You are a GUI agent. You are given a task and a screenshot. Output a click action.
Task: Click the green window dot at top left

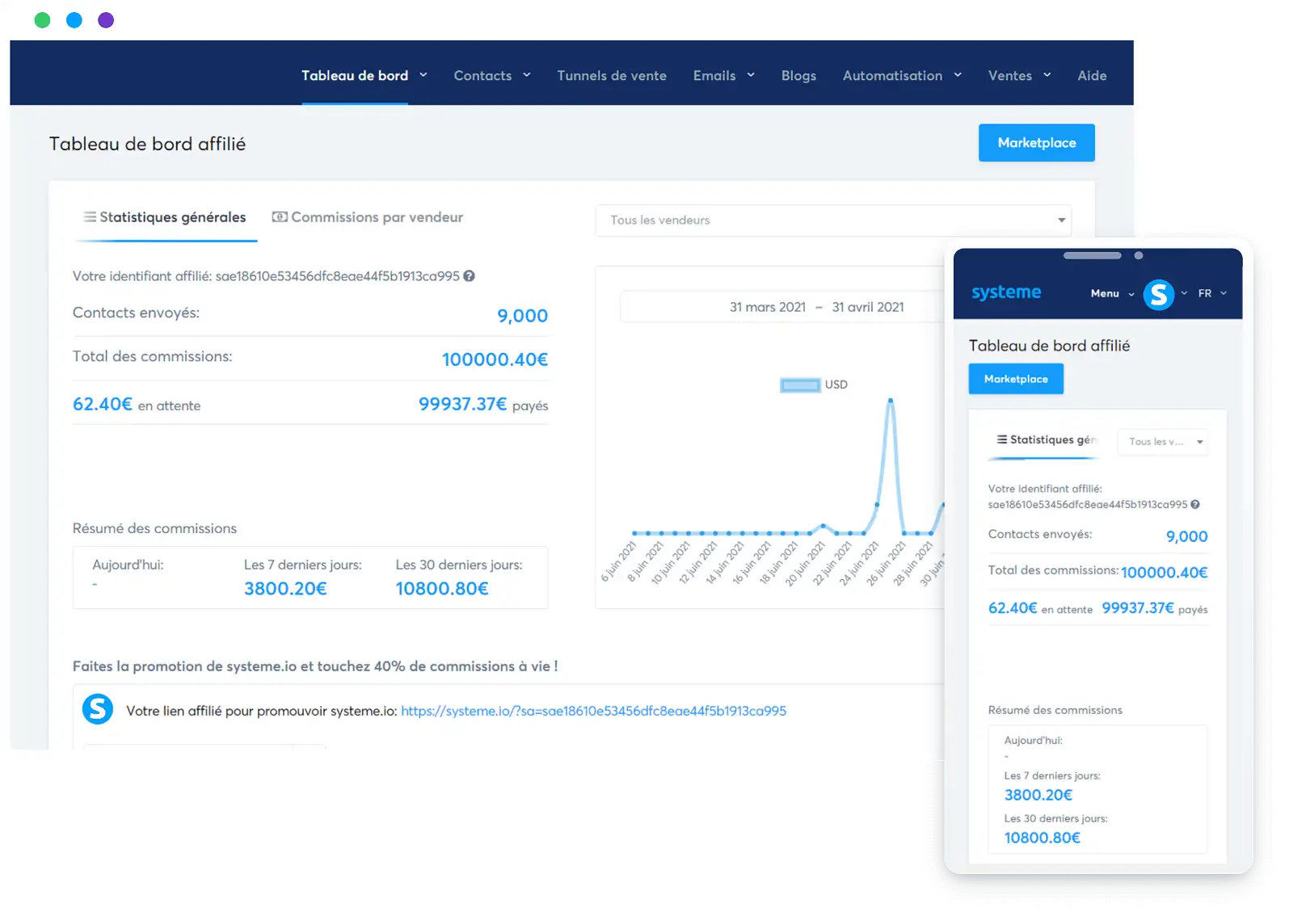click(x=42, y=20)
